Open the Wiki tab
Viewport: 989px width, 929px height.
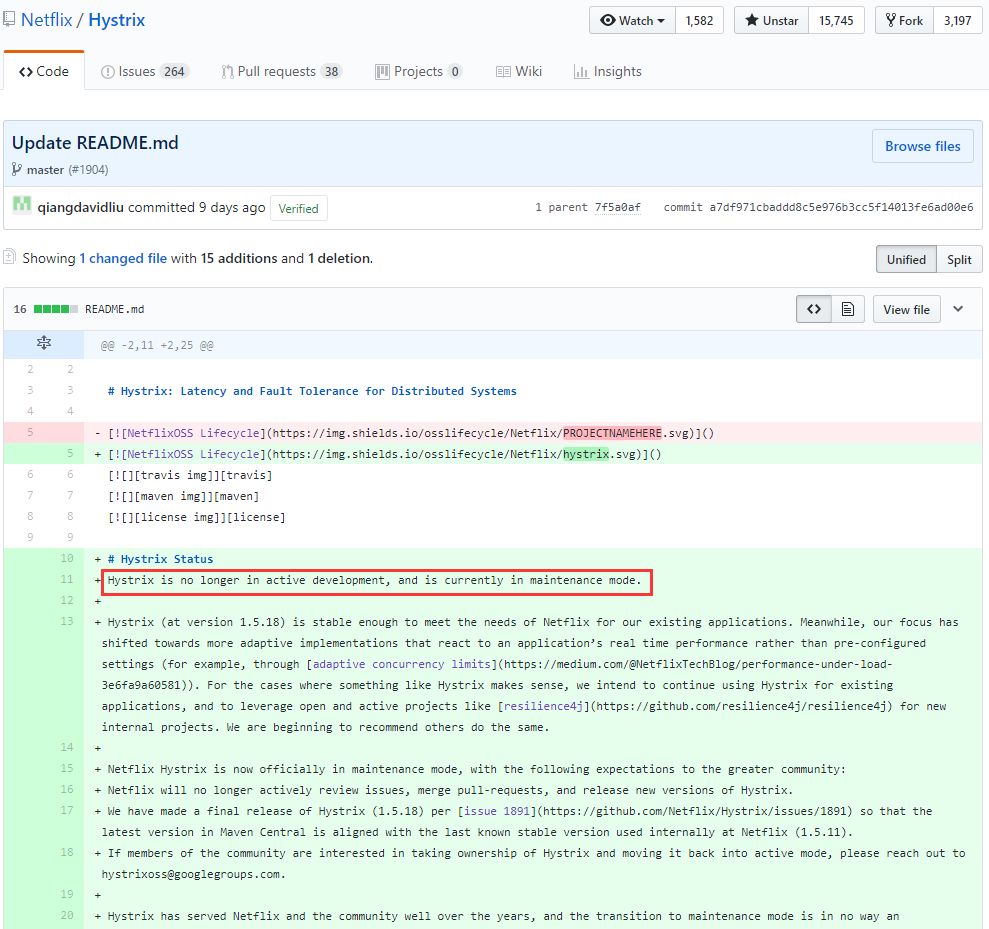519,71
